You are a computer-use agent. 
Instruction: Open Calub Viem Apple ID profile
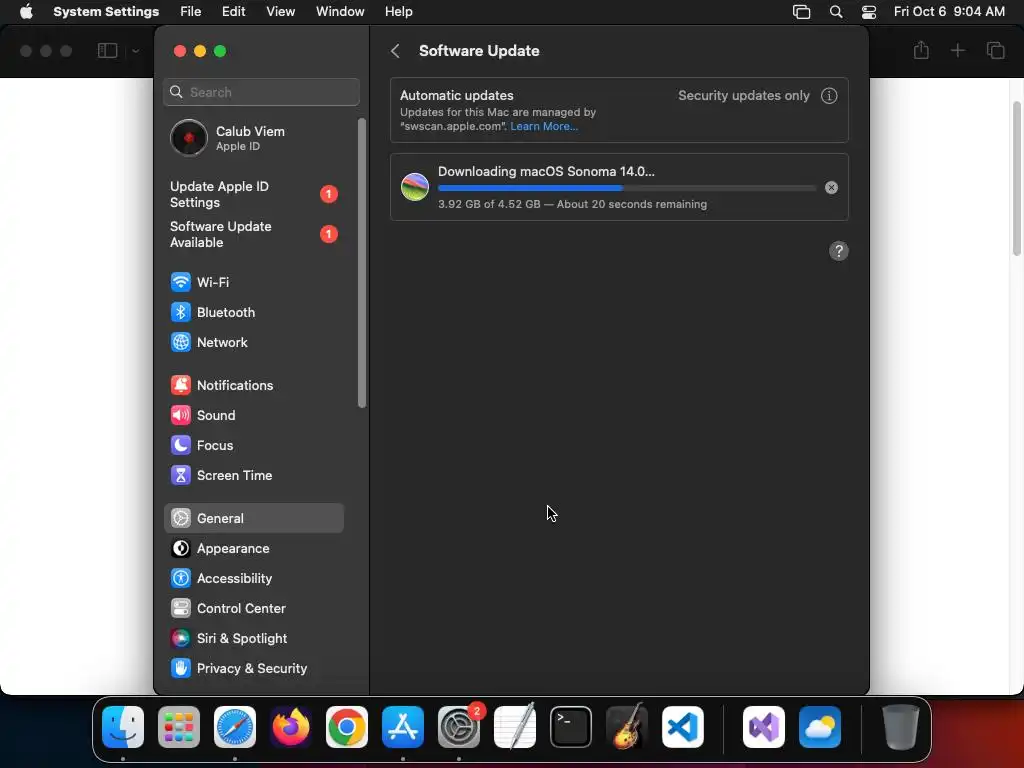[x=253, y=138]
